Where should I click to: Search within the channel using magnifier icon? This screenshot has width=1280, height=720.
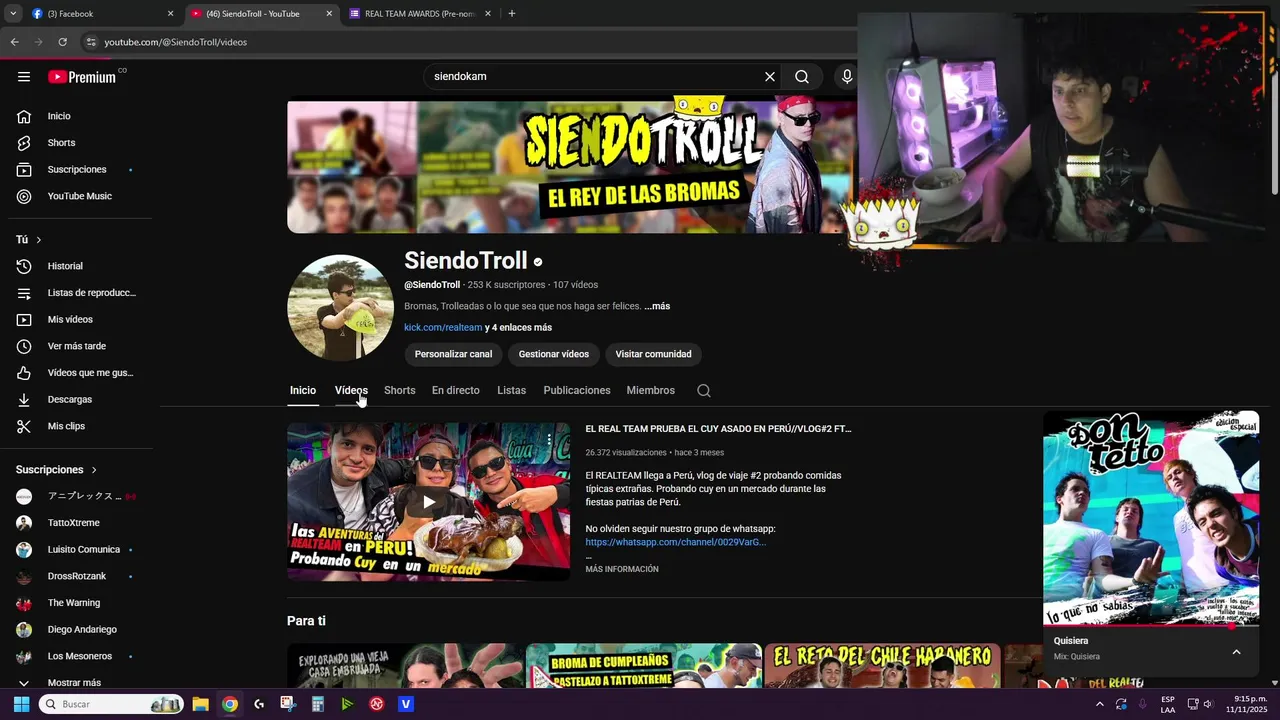pos(704,391)
